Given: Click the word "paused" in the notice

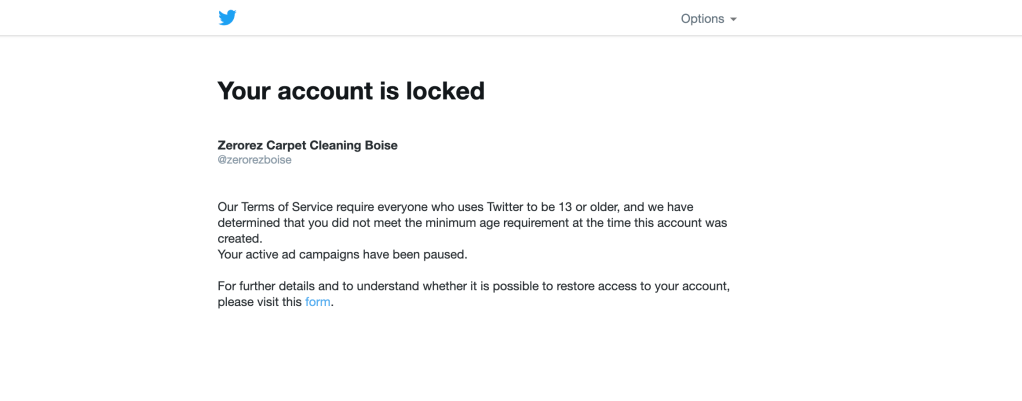Looking at the screenshot, I should [x=445, y=254].
